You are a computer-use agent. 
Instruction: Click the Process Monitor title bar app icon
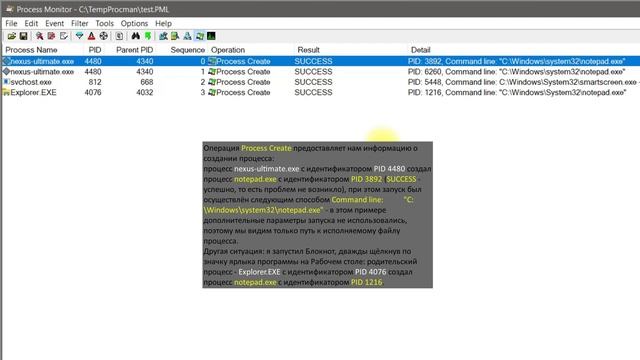[x=9, y=9]
